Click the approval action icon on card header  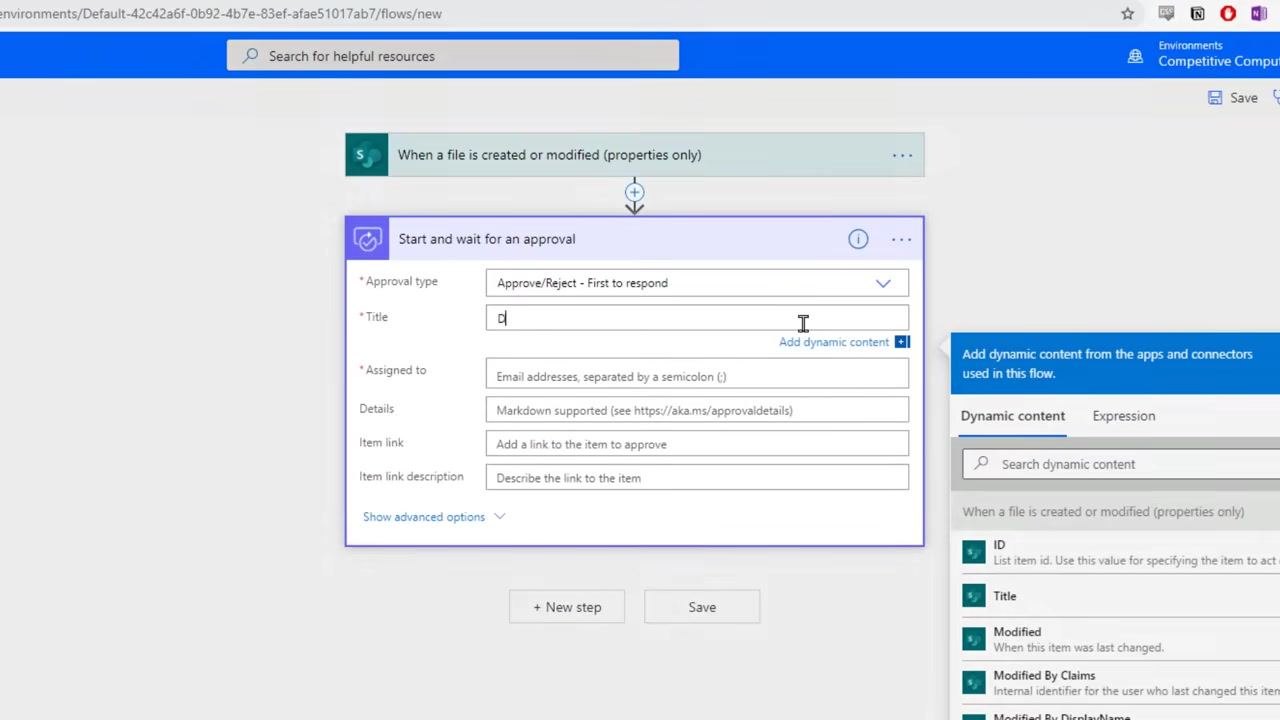367,239
